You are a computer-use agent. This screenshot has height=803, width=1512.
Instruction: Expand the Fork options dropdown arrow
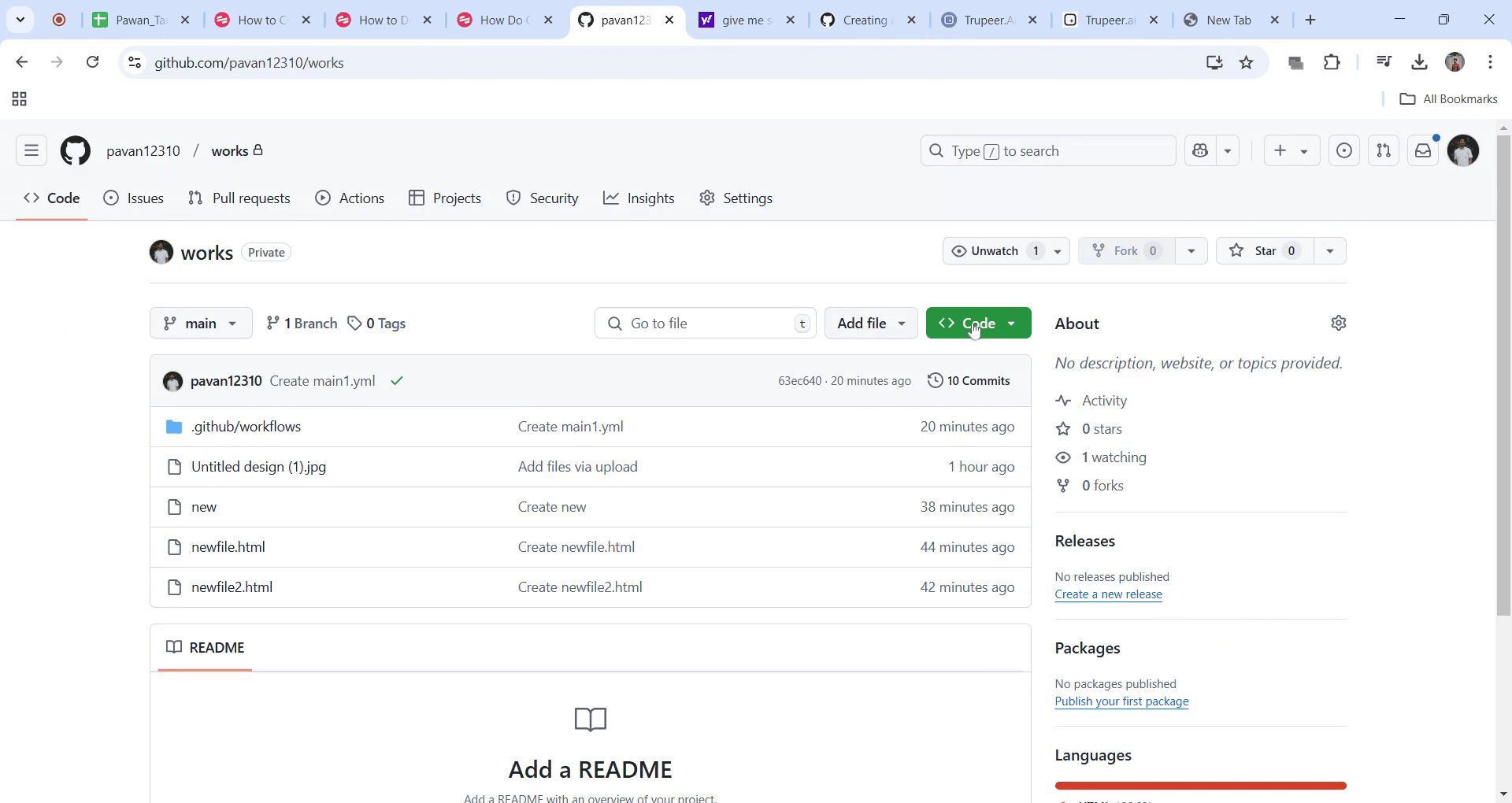[1191, 251]
